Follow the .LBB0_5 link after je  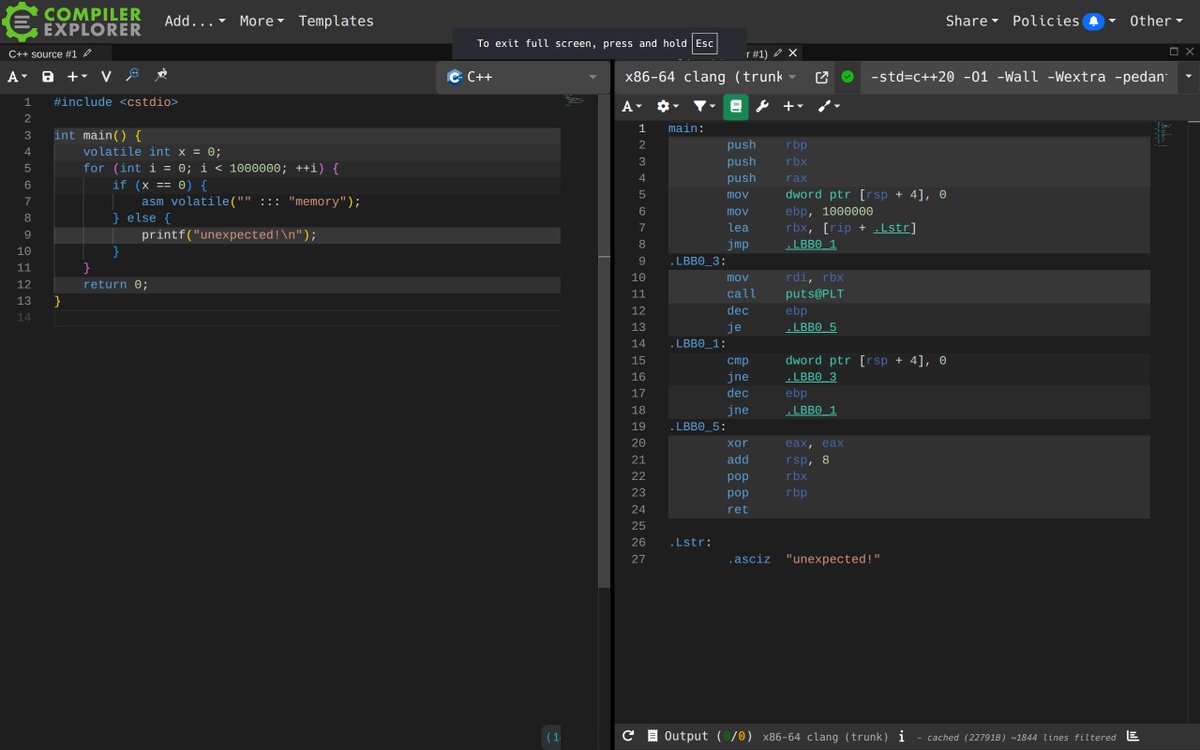[811, 327]
